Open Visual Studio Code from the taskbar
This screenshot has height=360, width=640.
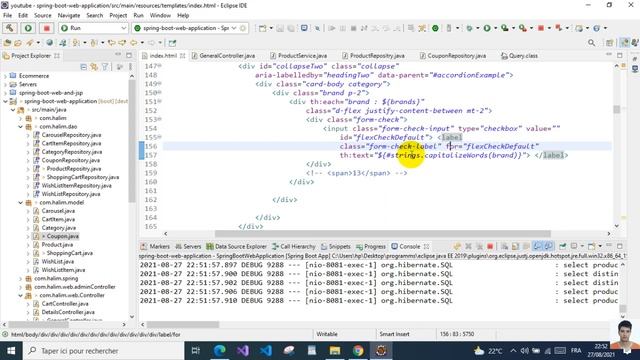(x=265, y=351)
